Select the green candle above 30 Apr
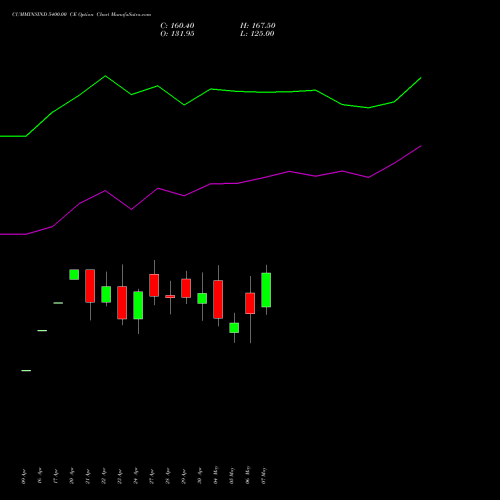This screenshot has height=500, width=500. tap(202, 298)
